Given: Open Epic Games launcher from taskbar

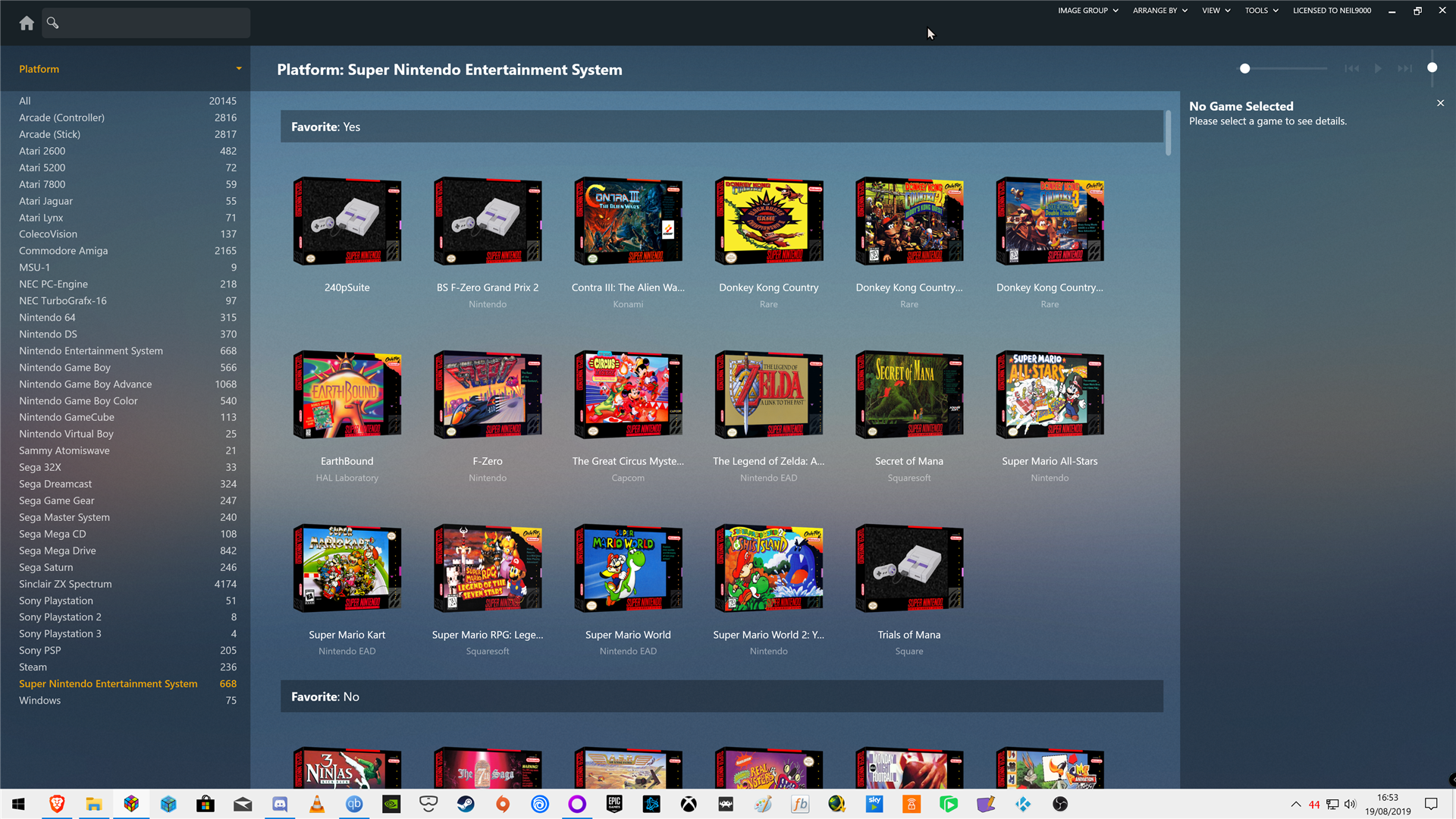Looking at the screenshot, I should point(614,804).
